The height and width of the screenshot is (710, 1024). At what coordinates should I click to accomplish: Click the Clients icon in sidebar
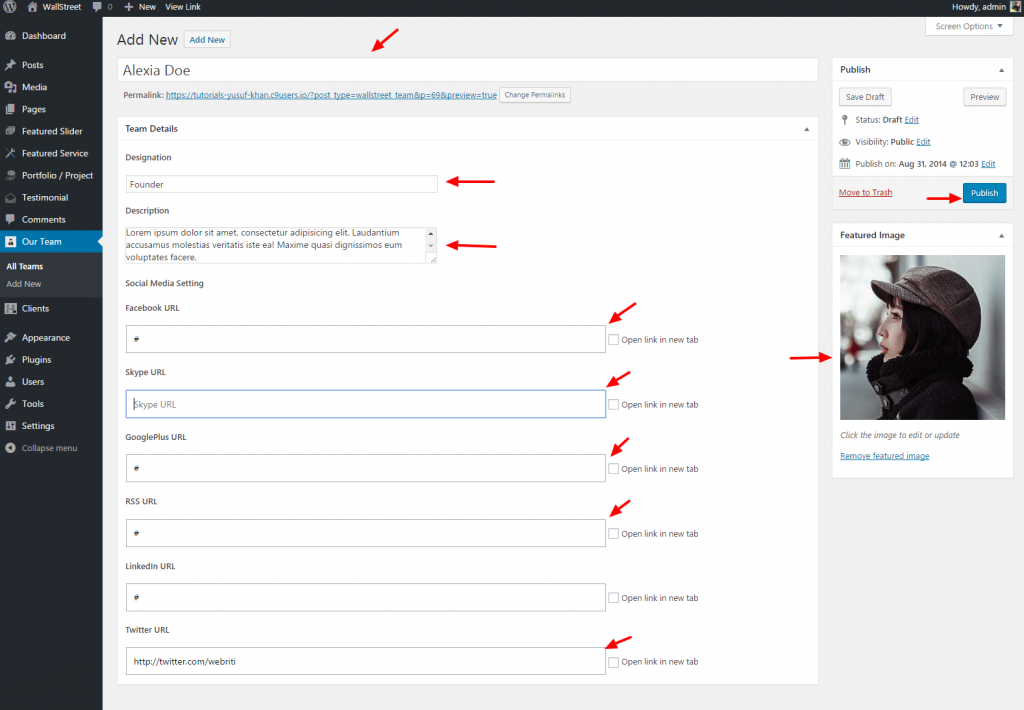(x=10, y=308)
